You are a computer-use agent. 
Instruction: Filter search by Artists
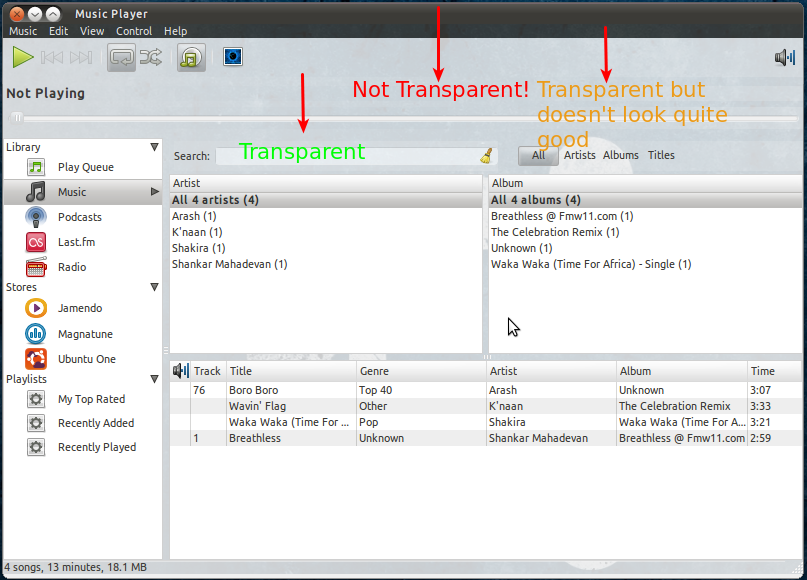(x=579, y=155)
